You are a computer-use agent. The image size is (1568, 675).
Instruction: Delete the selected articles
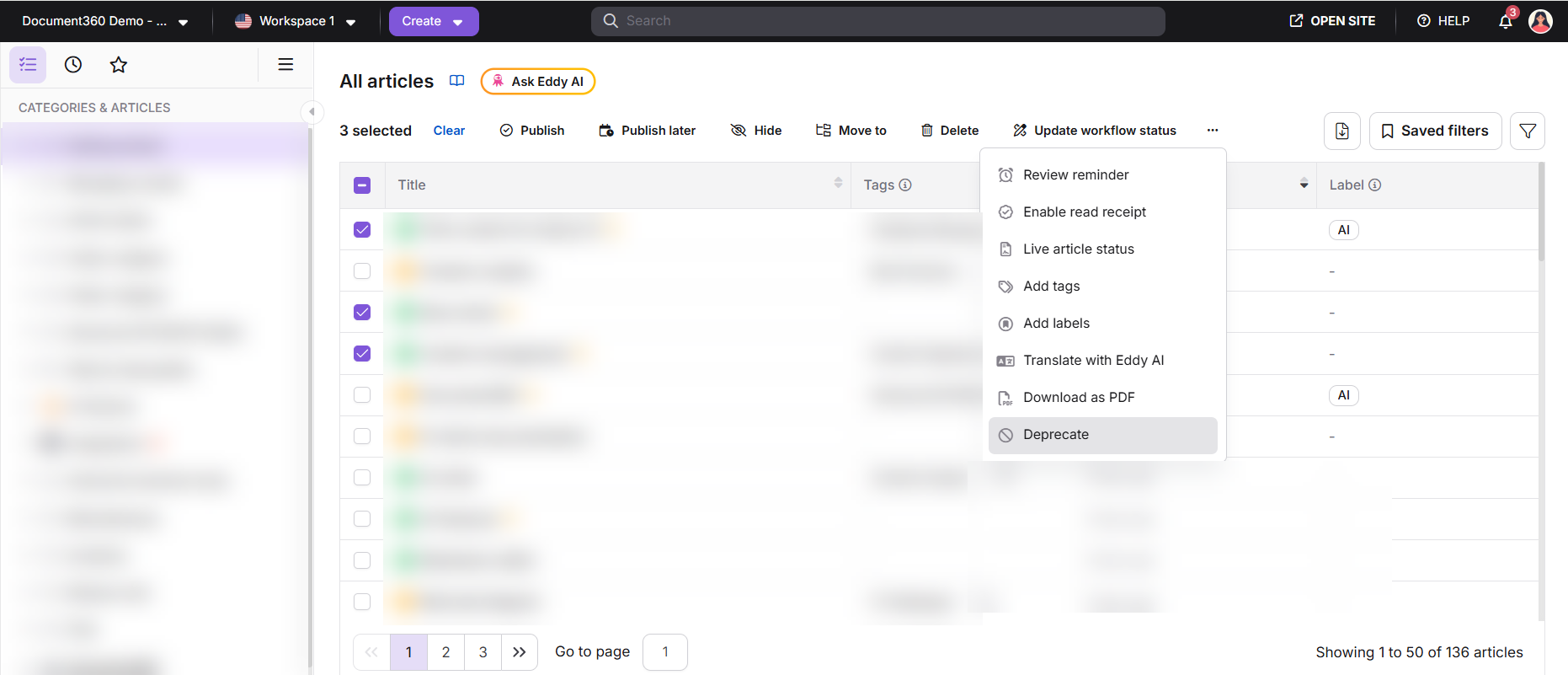[x=950, y=131]
